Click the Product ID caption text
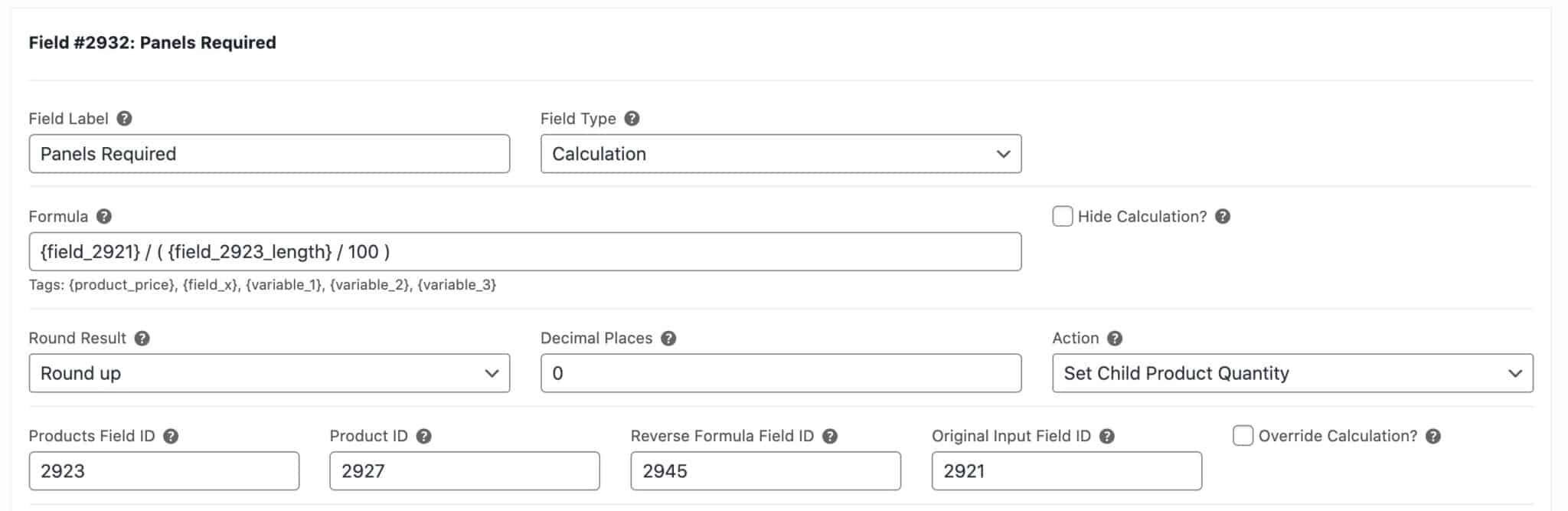Image resolution: width=1568 pixels, height=511 pixels. [x=369, y=436]
